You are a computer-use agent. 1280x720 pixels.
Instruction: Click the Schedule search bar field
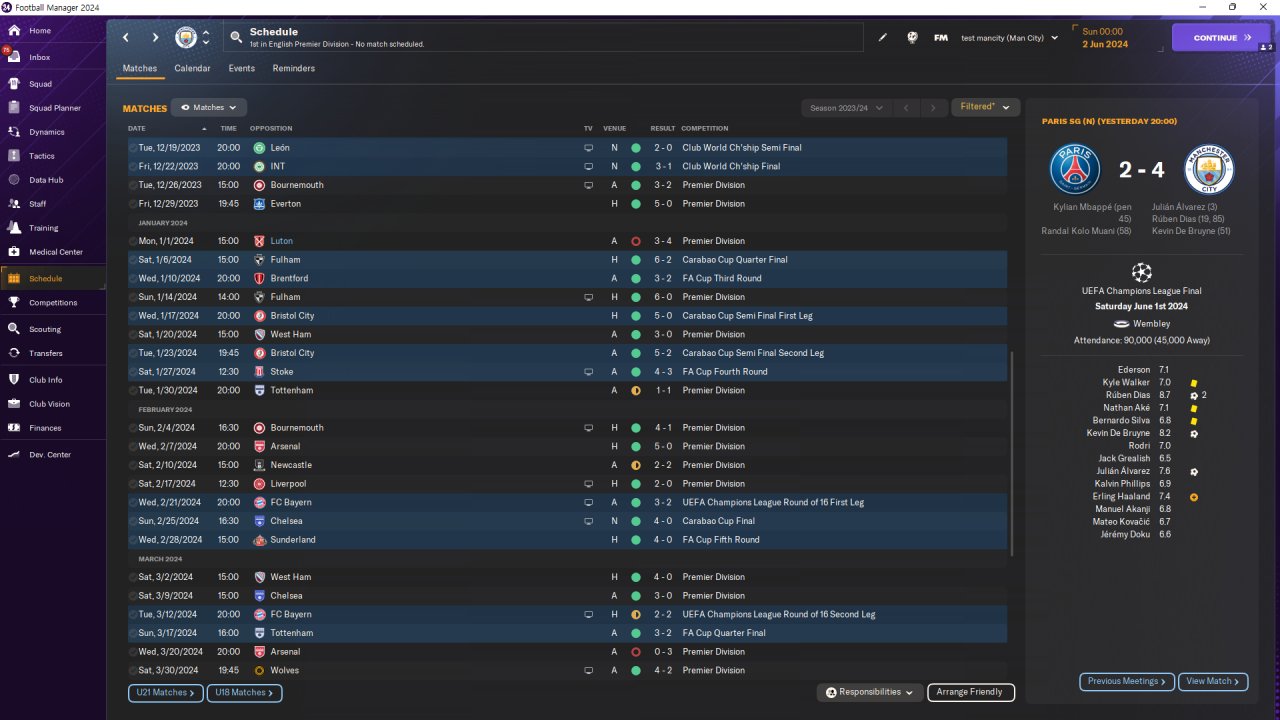[x=543, y=38]
